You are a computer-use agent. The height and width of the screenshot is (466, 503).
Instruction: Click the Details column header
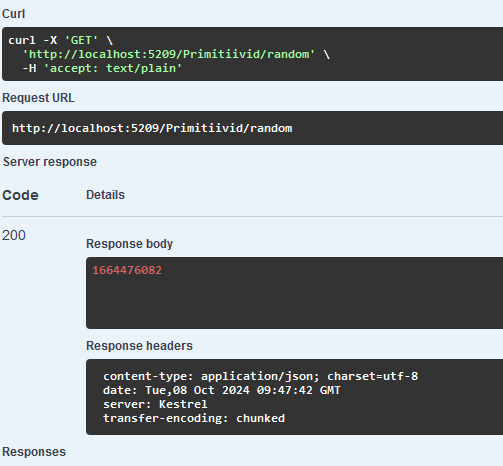pos(105,195)
